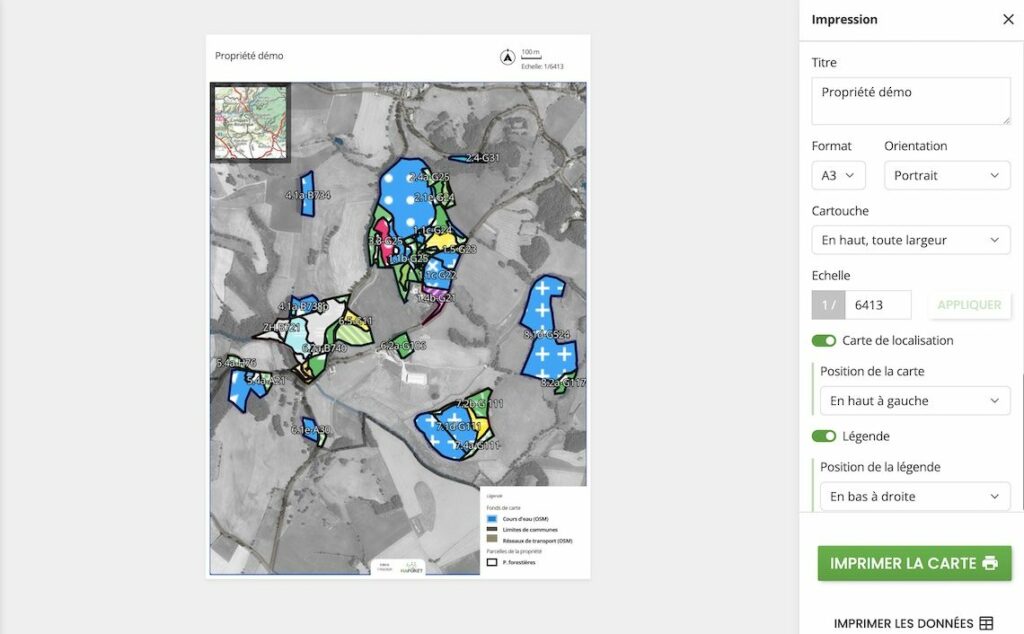Click the Hapûnet logo on map

[412, 567]
